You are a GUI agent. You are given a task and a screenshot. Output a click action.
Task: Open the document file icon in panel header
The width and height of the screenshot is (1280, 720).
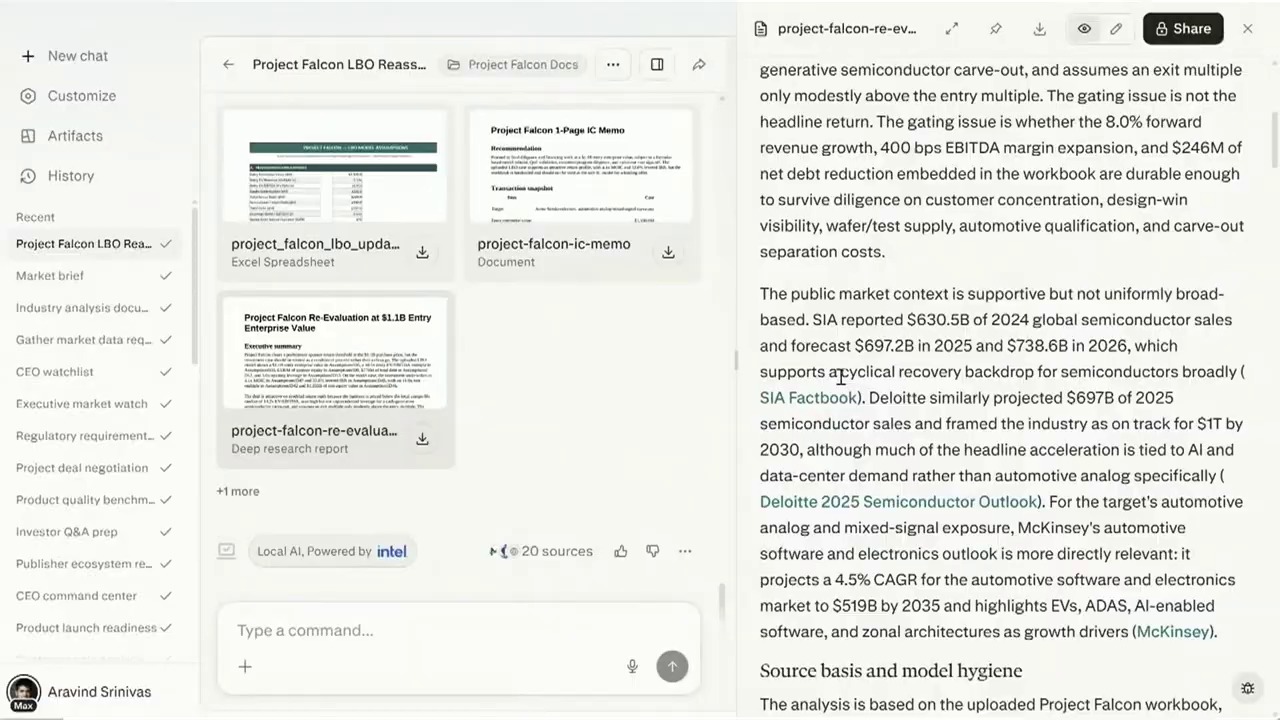click(760, 29)
